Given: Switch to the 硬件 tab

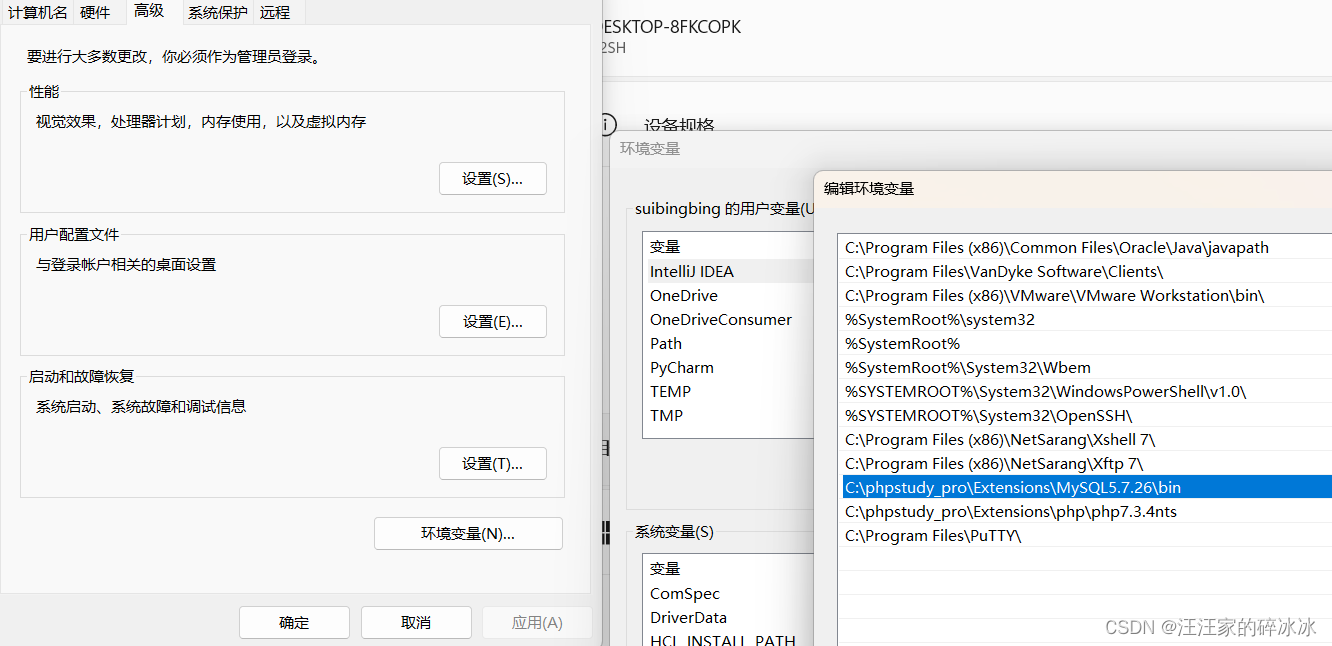Looking at the screenshot, I should pyautogui.click(x=96, y=12).
